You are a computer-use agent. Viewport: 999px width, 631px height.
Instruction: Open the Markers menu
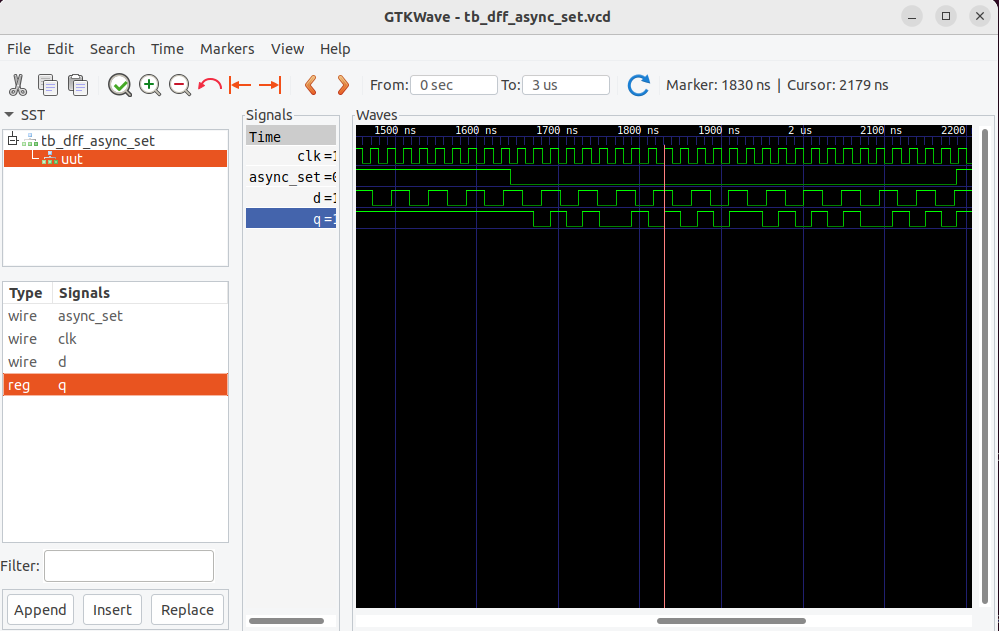[x=227, y=48]
